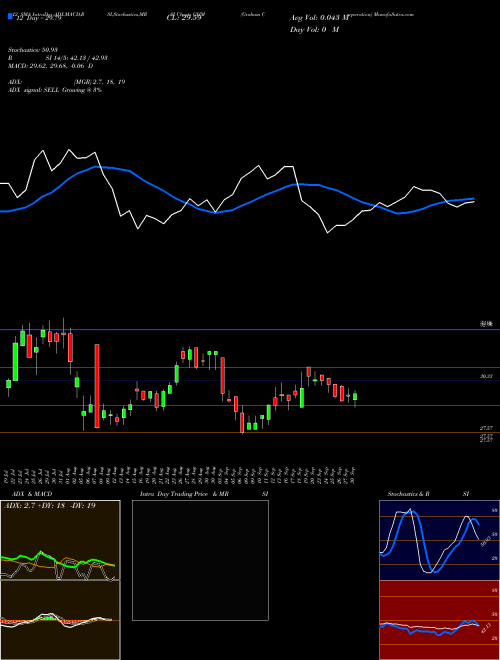Viewport: 500px width, 660px height.
Task: Click the blue 12 Day SMA legend square
Action: pyautogui.click(x=10, y=17)
